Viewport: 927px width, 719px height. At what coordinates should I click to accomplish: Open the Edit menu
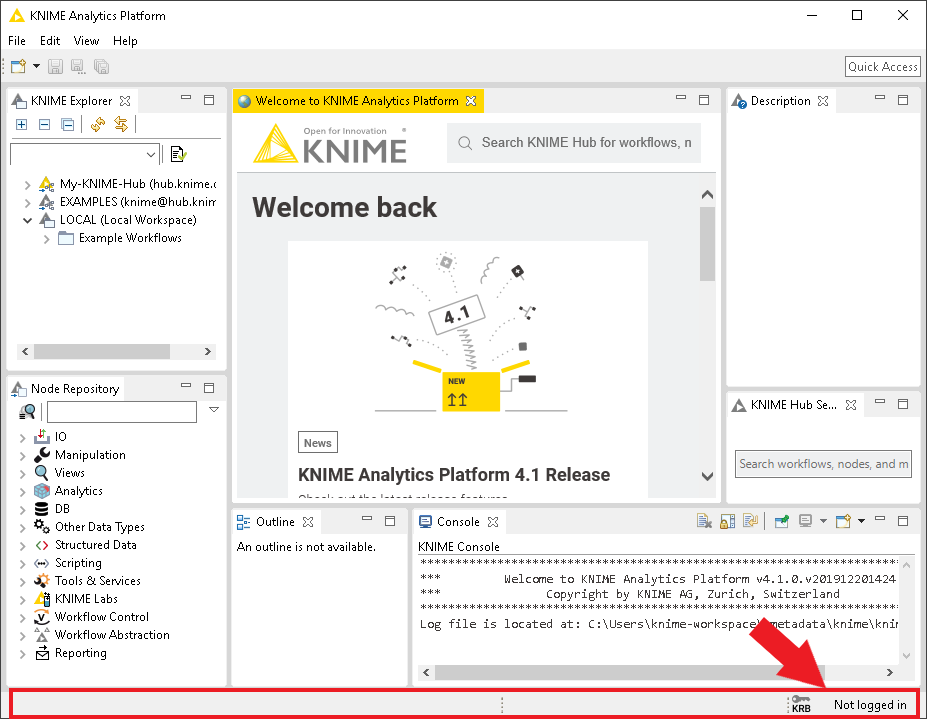pyautogui.click(x=50, y=41)
